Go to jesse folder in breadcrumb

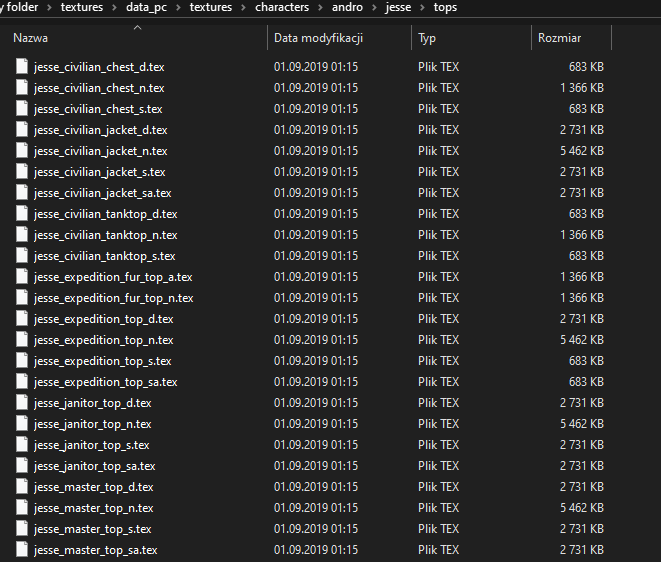coord(398,8)
